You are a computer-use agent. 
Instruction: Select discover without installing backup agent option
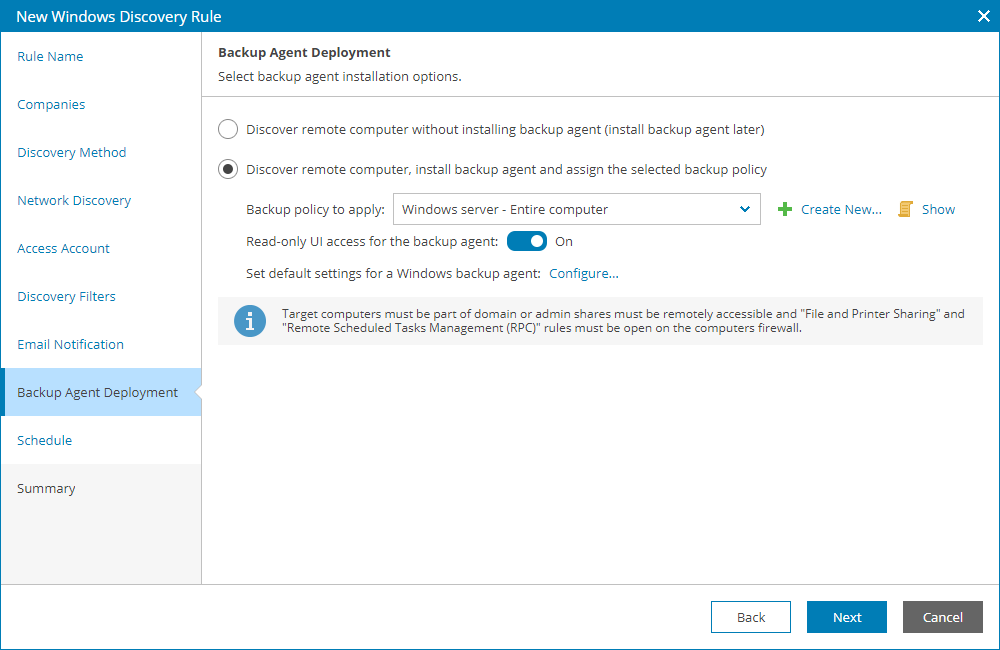(x=228, y=129)
